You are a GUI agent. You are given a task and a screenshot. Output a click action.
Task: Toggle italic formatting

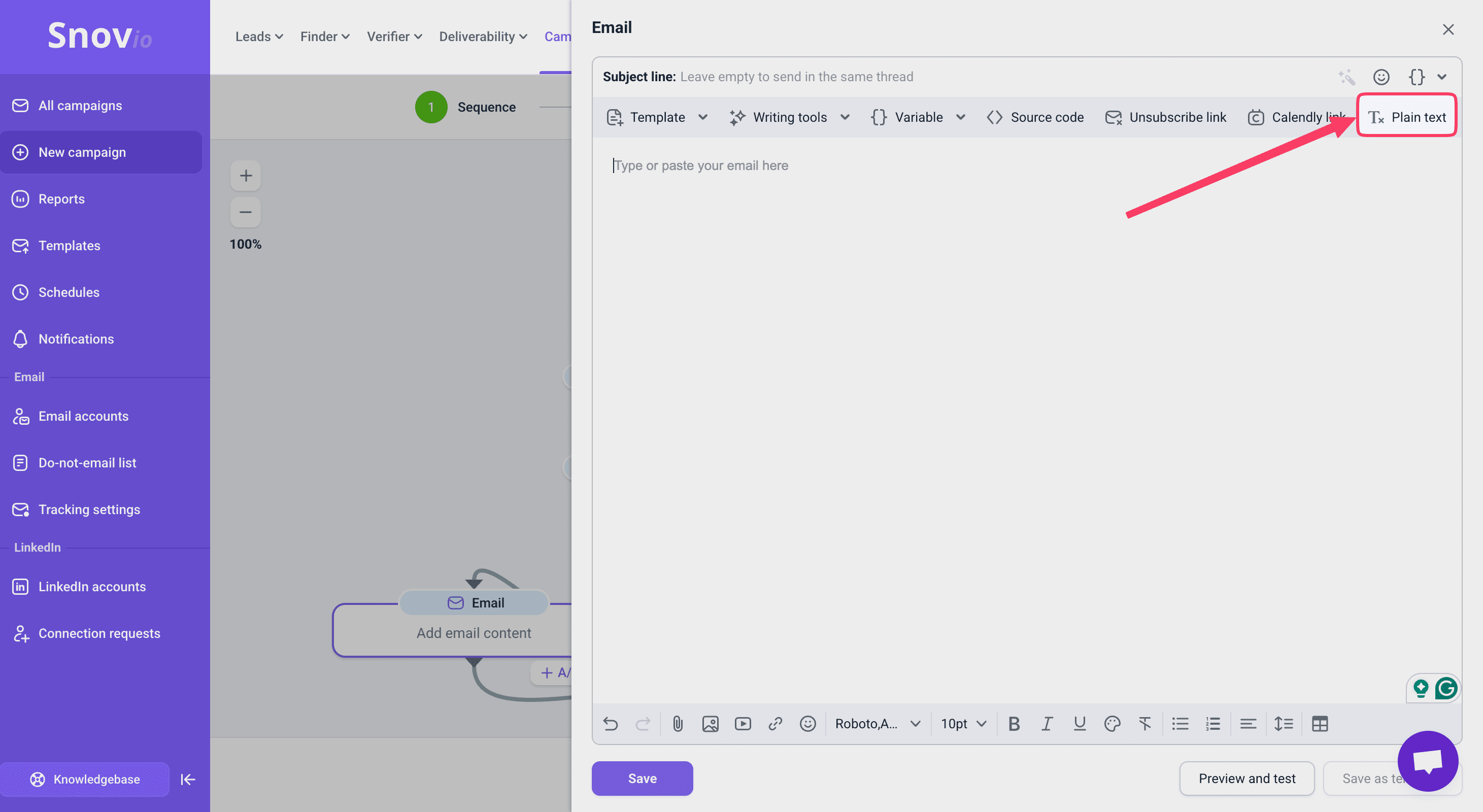coord(1047,723)
